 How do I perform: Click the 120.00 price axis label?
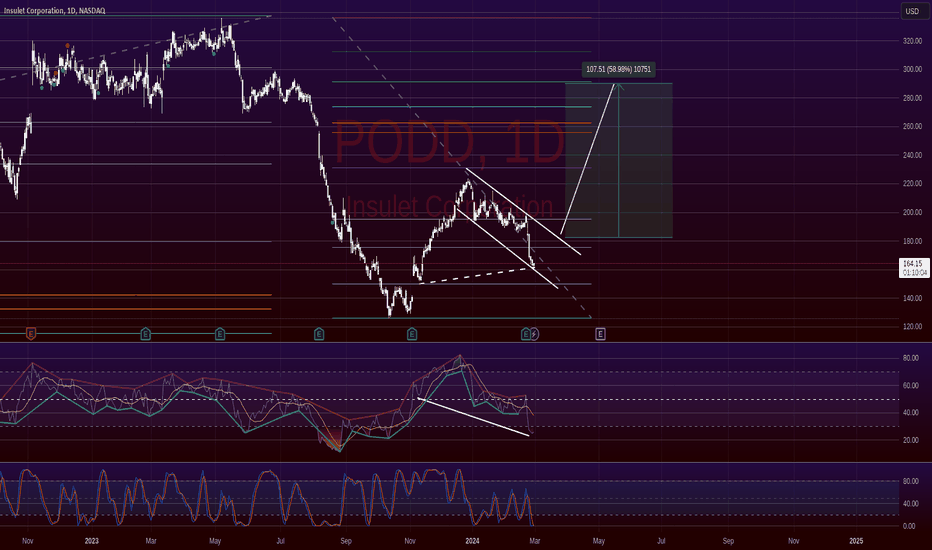click(912, 326)
